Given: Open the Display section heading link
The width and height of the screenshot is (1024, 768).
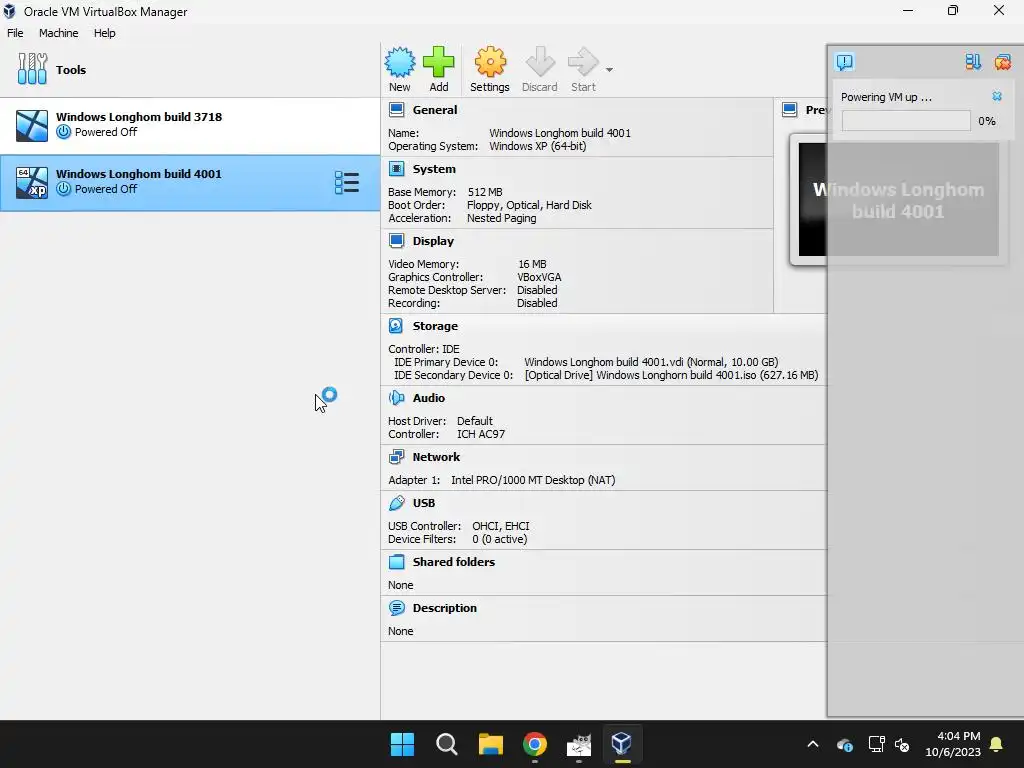Looking at the screenshot, I should 433,241.
